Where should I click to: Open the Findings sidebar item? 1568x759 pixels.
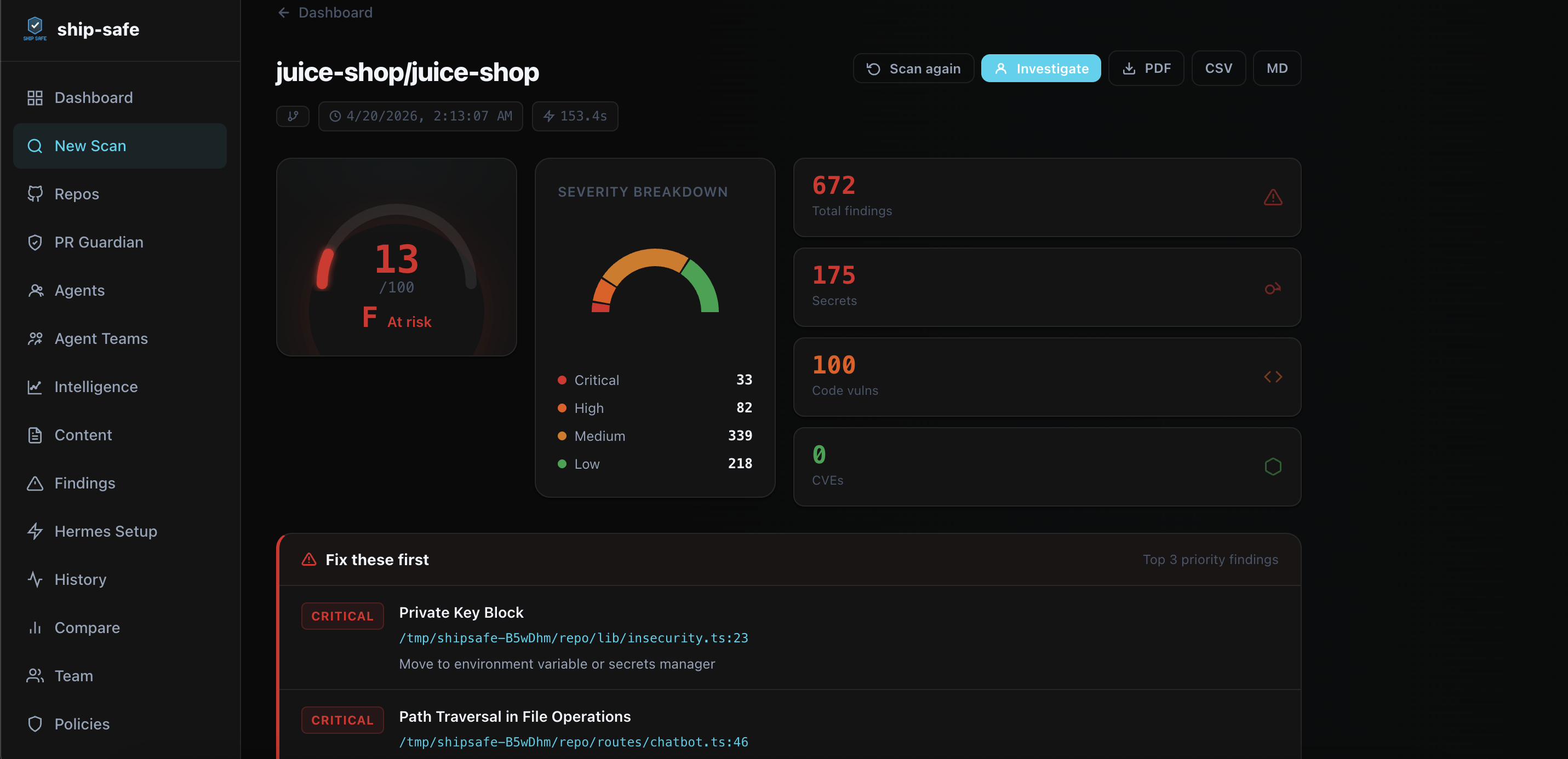click(120, 484)
